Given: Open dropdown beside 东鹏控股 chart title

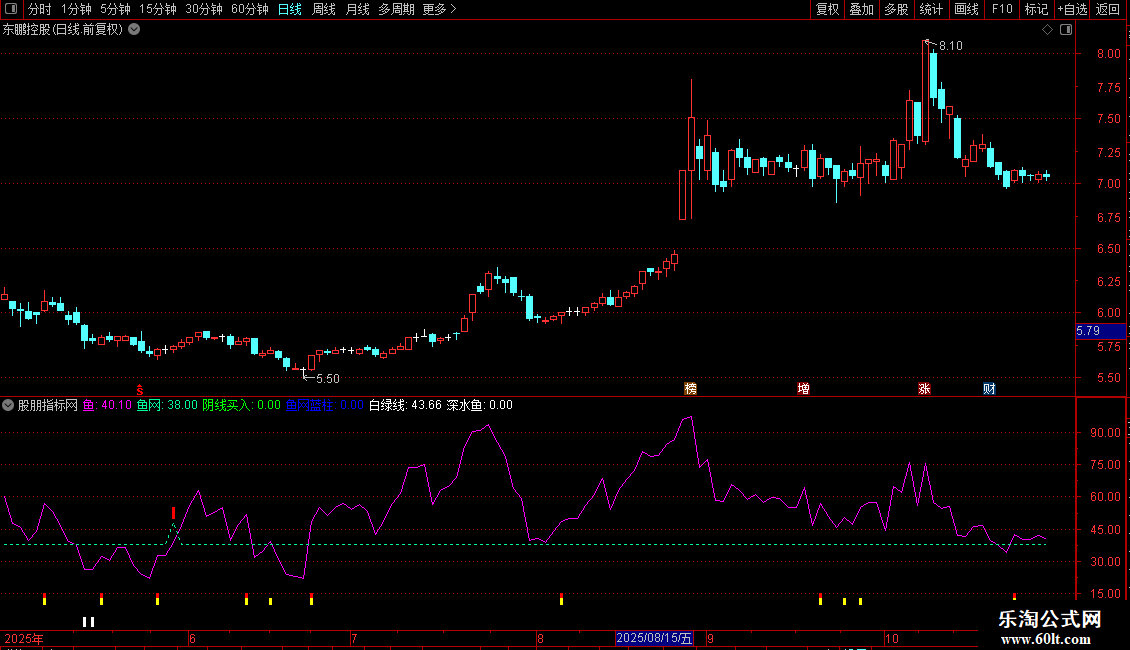Looking at the screenshot, I should coord(134,30).
